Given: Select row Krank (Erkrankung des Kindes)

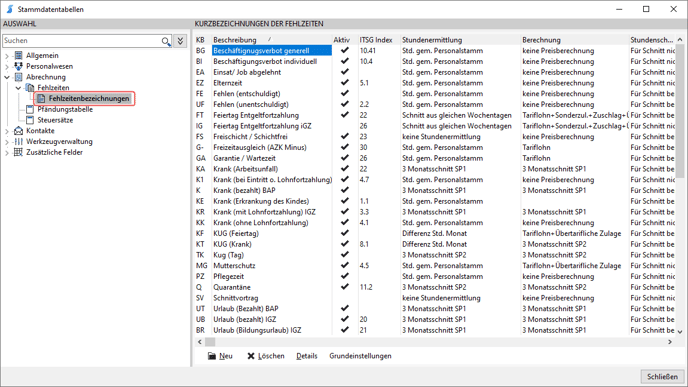Looking at the screenshot, I should 434,201.
